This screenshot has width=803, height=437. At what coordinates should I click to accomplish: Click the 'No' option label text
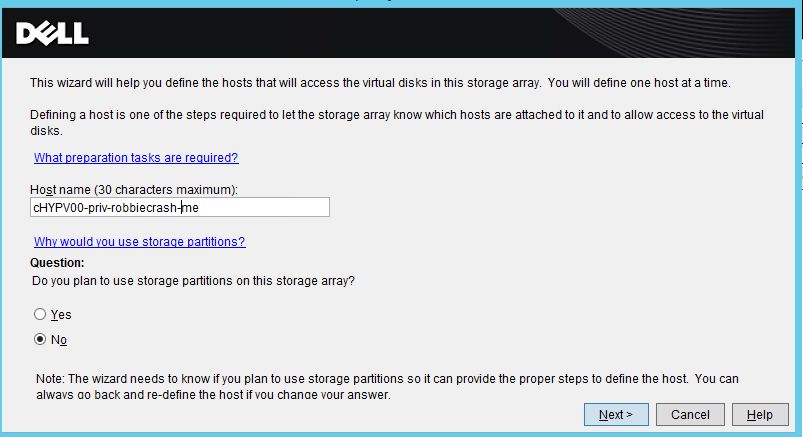[59, 340]
